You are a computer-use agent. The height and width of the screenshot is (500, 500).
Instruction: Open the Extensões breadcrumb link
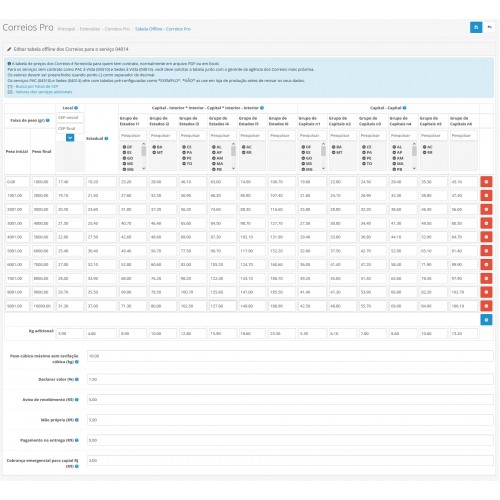click(90, 29)
